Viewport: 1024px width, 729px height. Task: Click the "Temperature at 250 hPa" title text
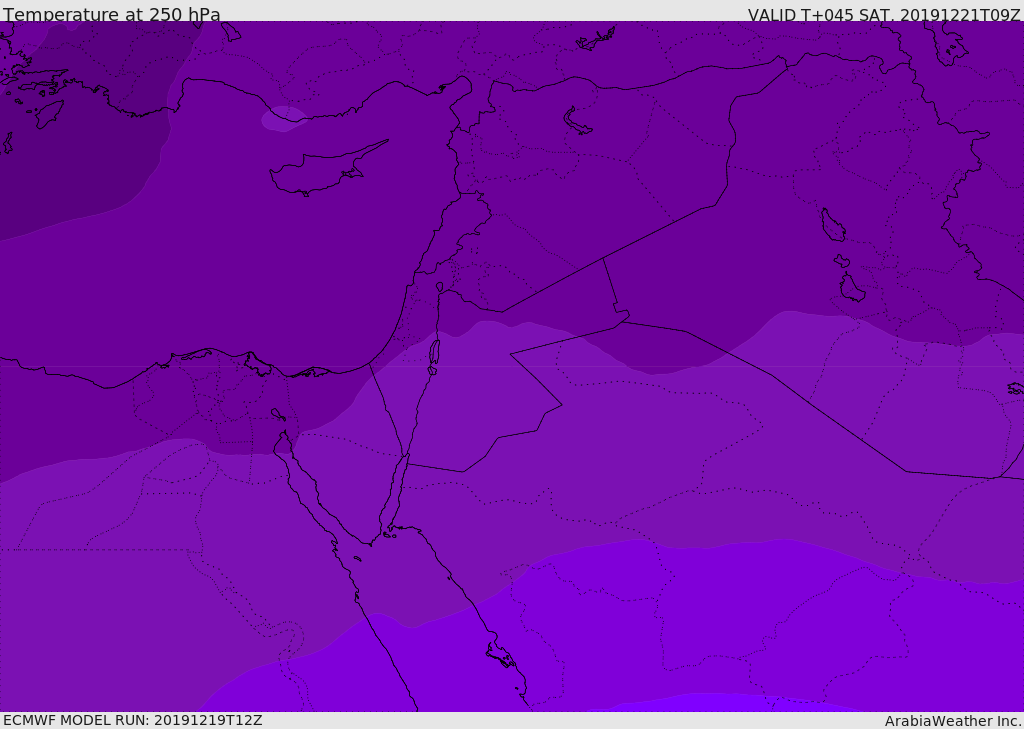(112, 14)
